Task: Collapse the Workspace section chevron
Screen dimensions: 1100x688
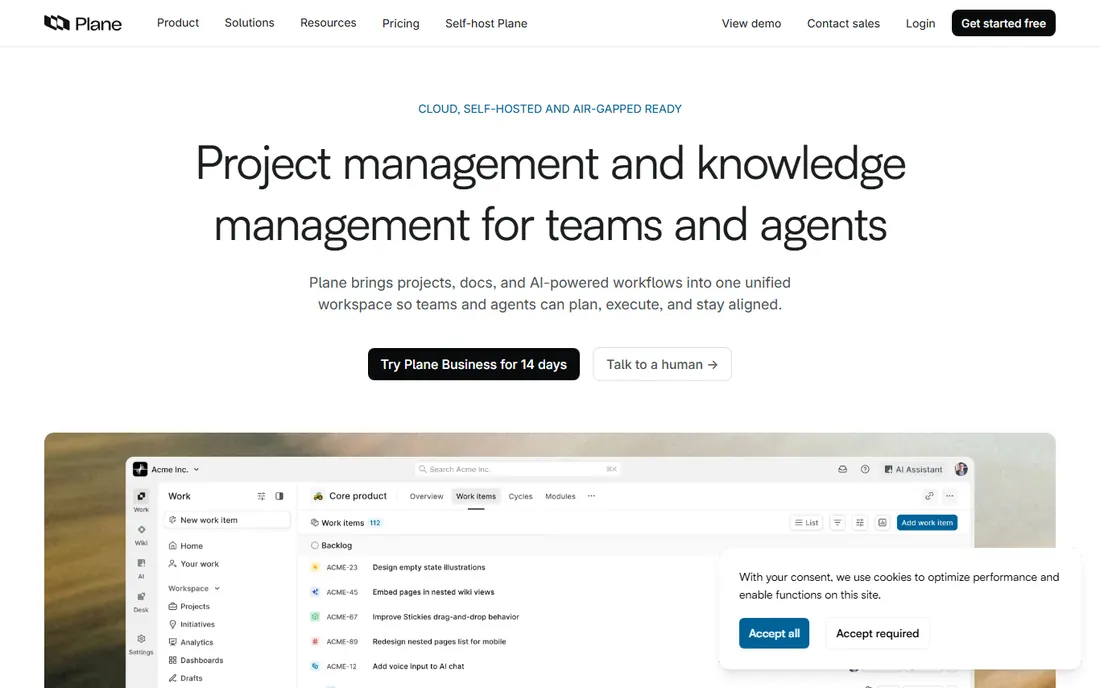Action: click(217, 588)
